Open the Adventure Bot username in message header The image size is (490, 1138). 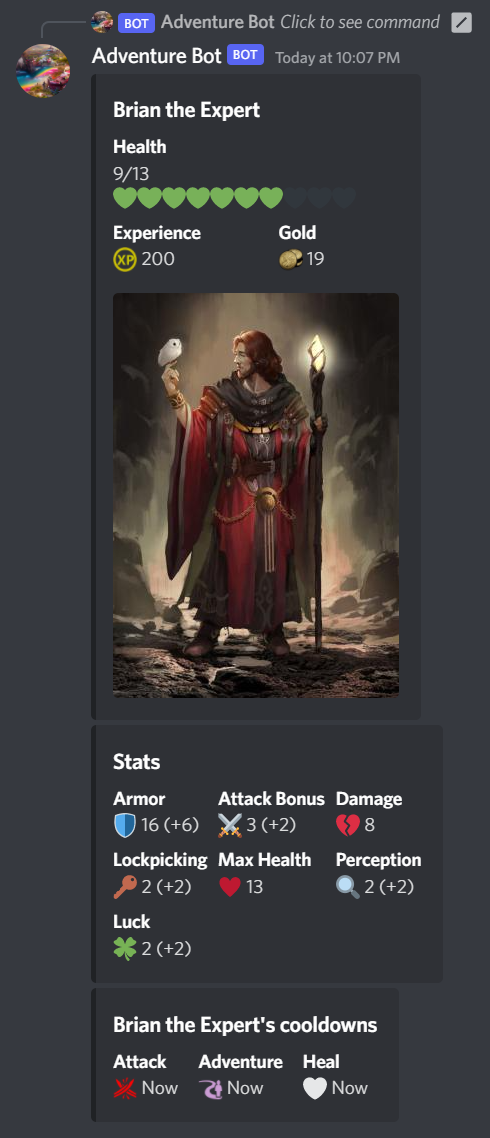(x=156, y=56)
